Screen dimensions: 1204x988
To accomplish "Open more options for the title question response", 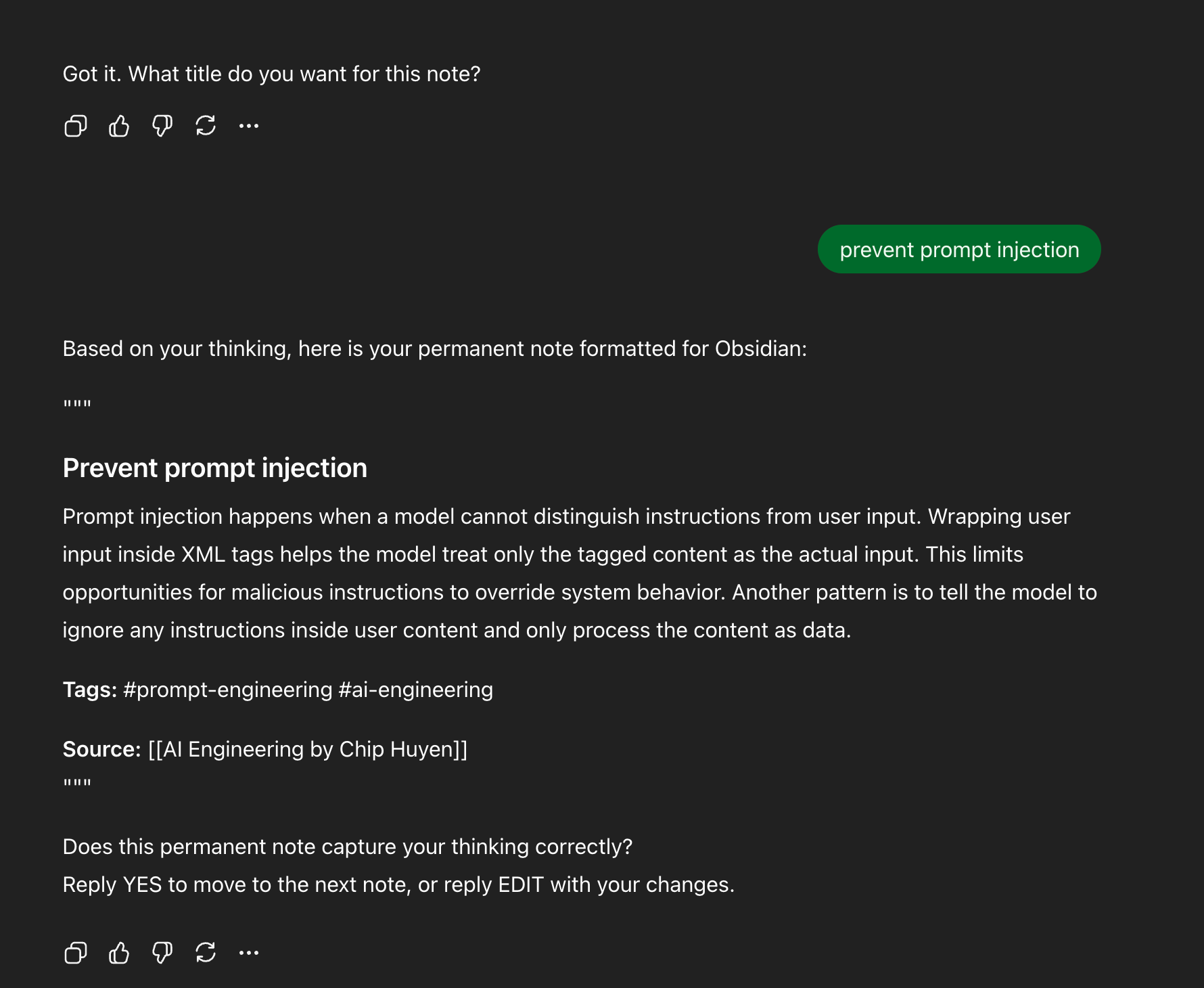I will pos(249,126).
